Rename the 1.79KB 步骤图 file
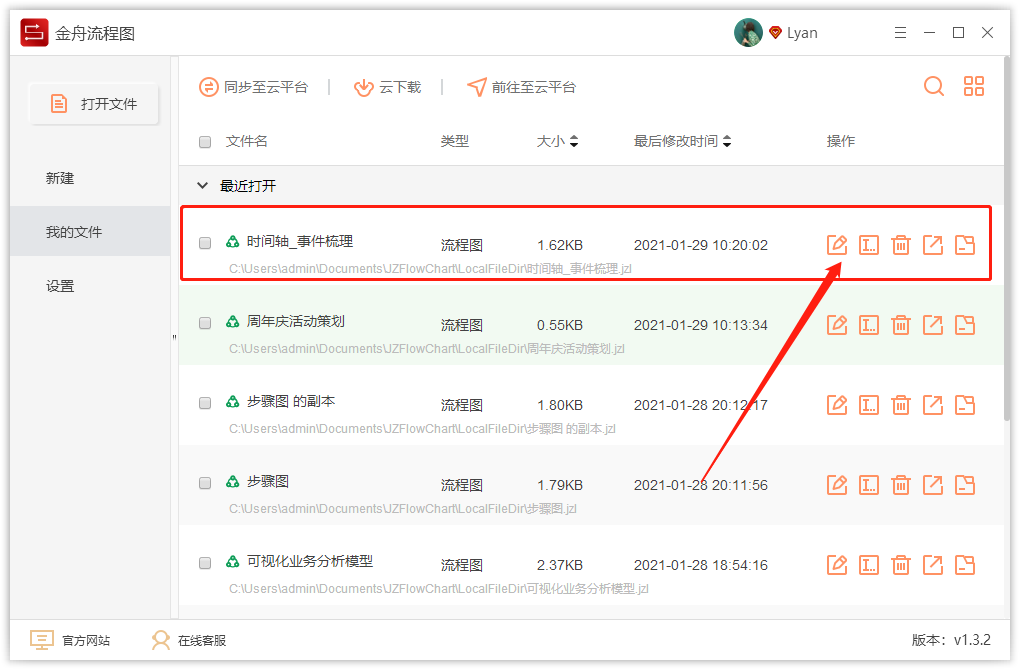This screenshot has width=1020, height=670. click(868, 485)
